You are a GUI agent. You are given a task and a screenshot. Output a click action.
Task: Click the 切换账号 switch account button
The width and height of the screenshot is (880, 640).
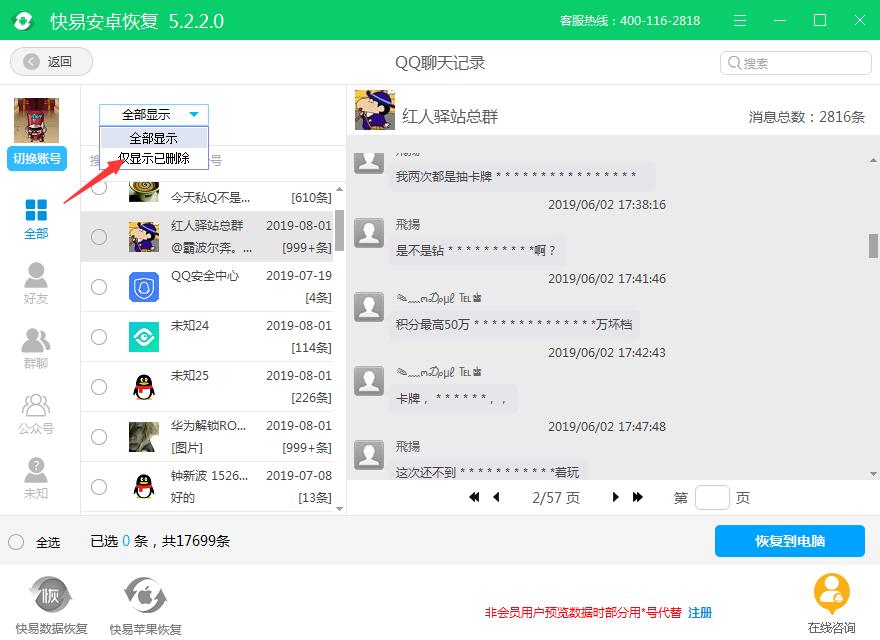[36, 158]
